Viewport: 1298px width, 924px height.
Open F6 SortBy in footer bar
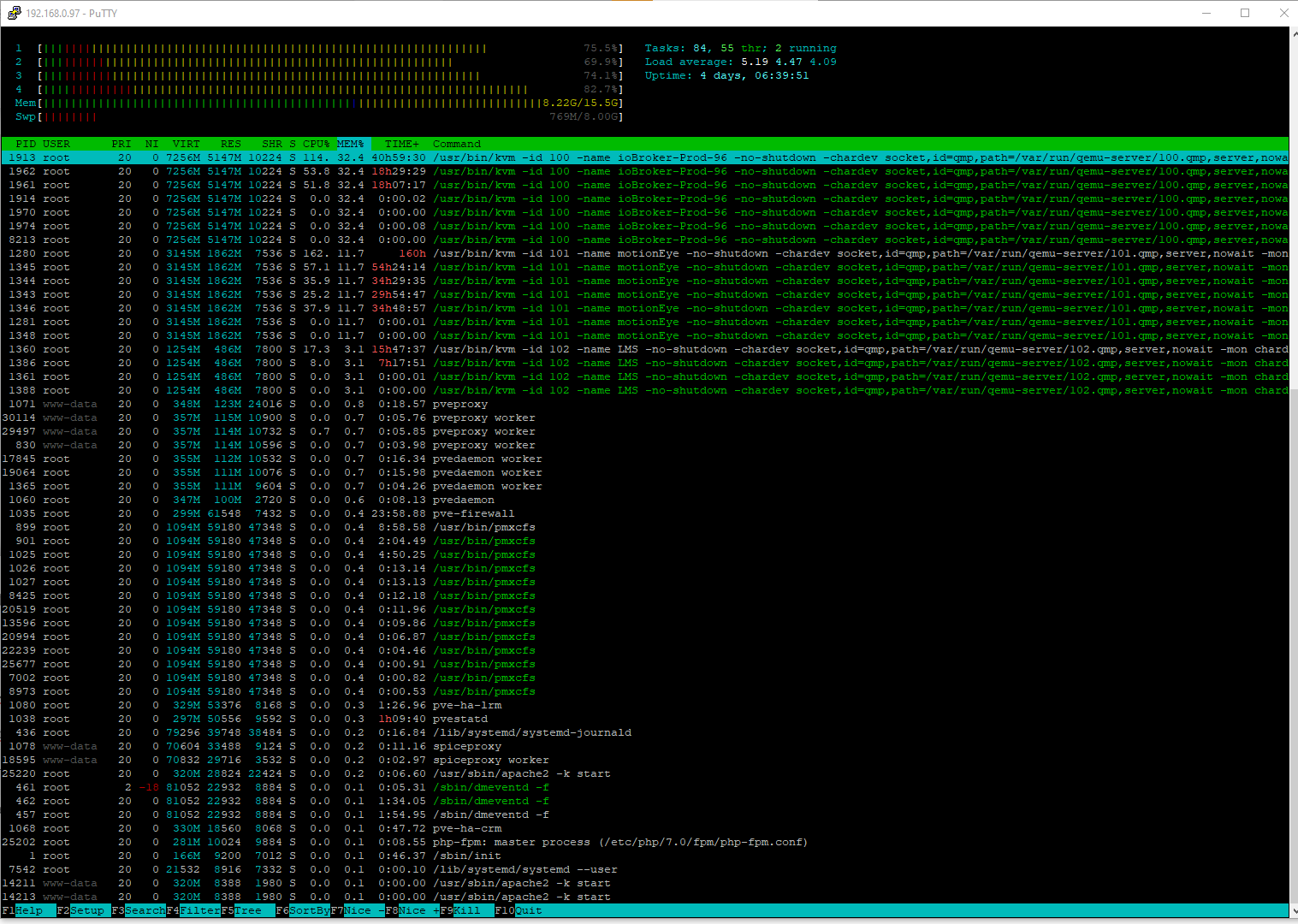pyautogui.click(x=303, y=910)
